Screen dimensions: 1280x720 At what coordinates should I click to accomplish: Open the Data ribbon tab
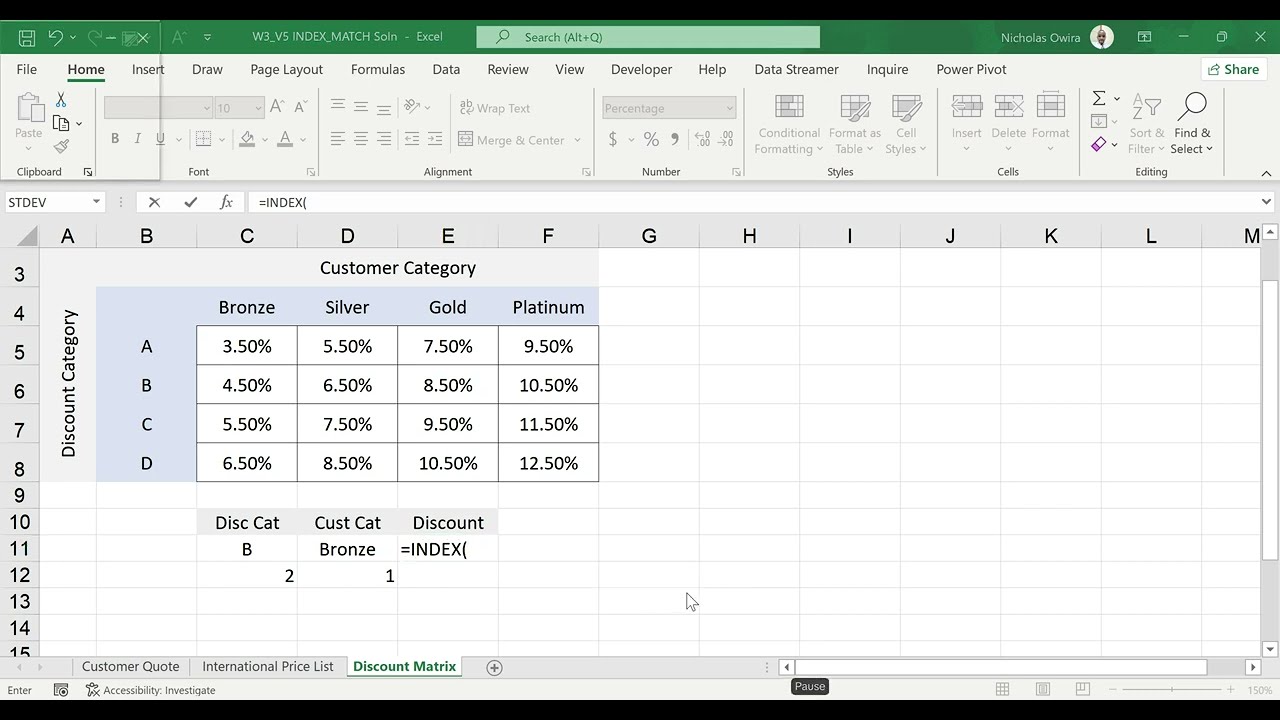pyautogui.click(x=446, y=69)
